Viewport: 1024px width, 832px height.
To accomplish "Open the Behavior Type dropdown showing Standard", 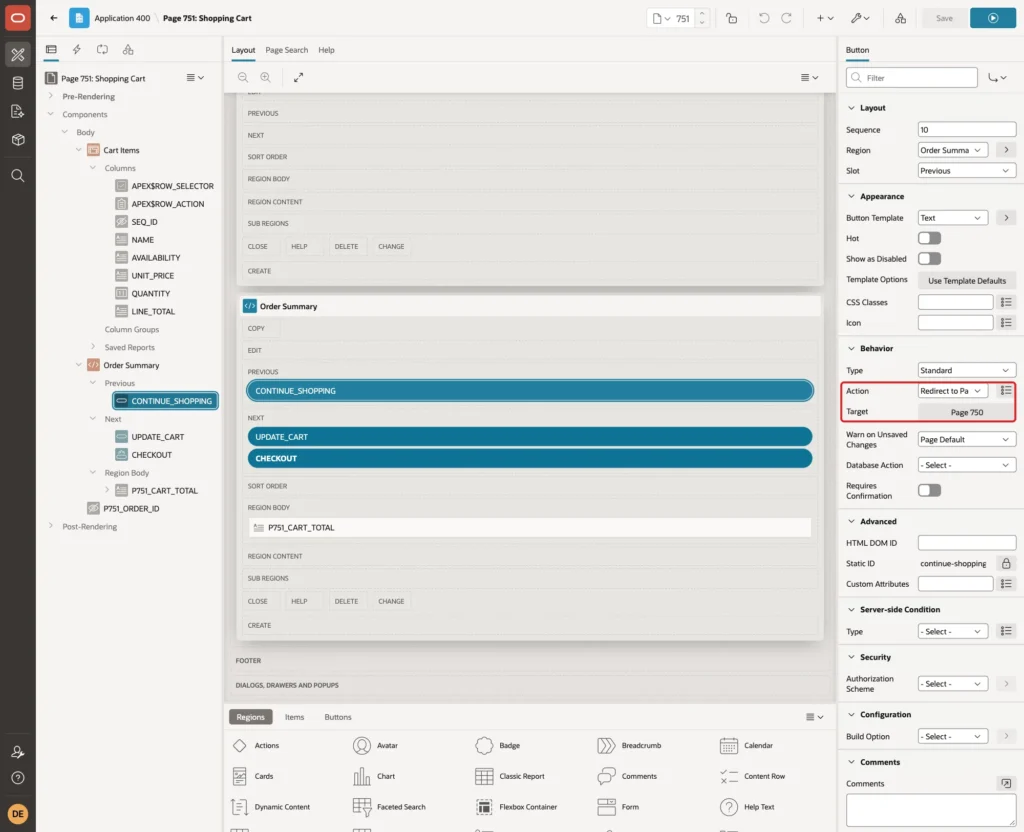I will point(967,370).
